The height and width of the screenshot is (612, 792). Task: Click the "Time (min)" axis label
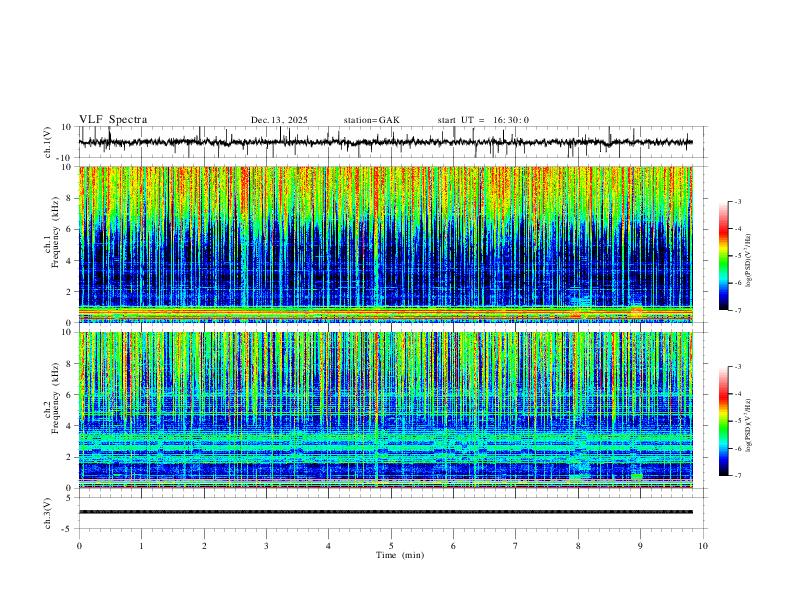point(400,555)
